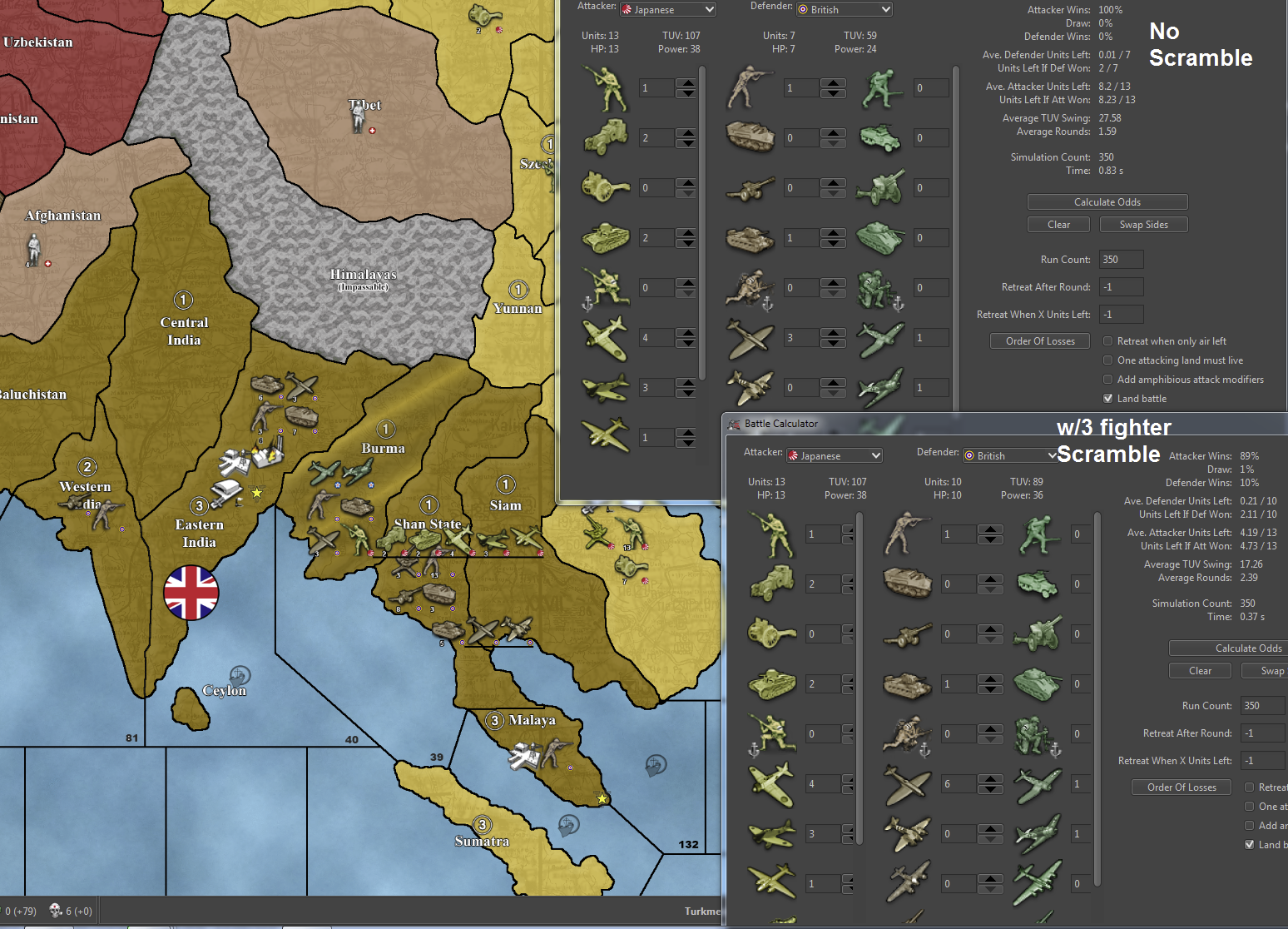
Task: Click the Sumatra territory label
Action: tap(482, 841)
